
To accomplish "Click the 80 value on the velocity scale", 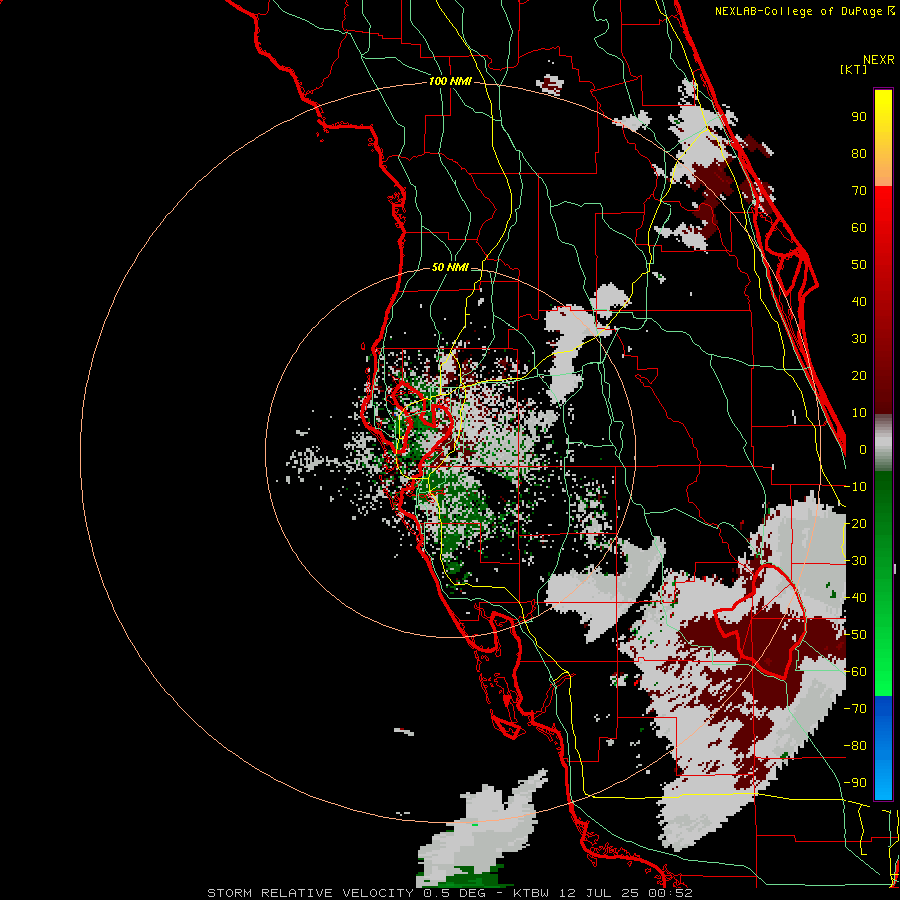I will point(859,153).
